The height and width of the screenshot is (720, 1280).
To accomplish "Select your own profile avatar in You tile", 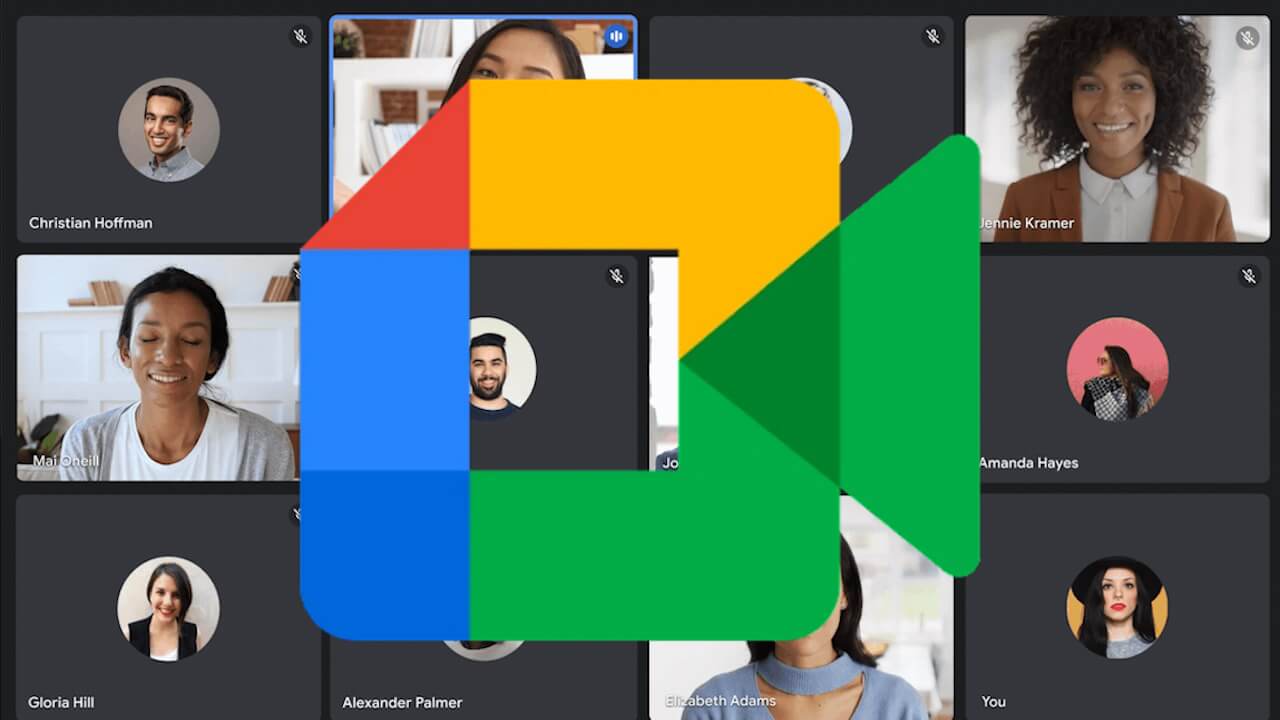I will pyautogui.click(x=1117, y=607).
